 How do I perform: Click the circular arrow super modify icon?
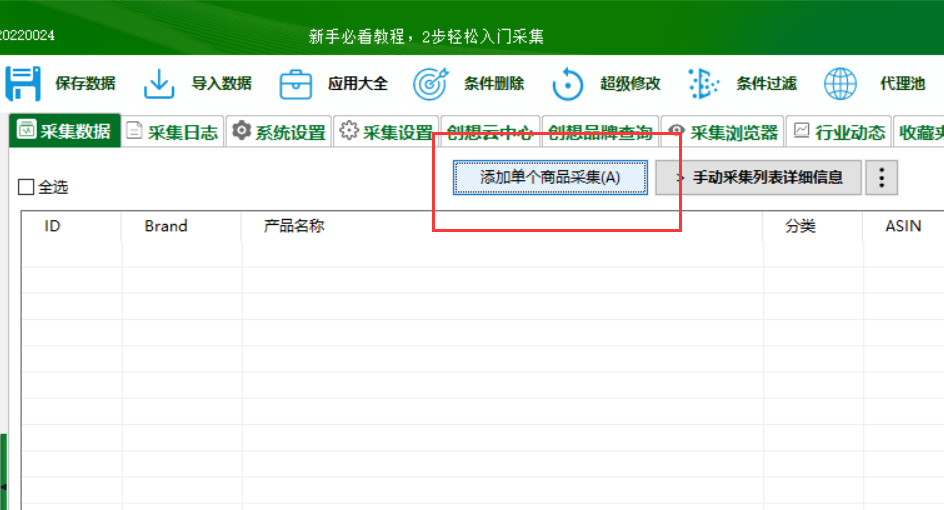coord(567,84)
